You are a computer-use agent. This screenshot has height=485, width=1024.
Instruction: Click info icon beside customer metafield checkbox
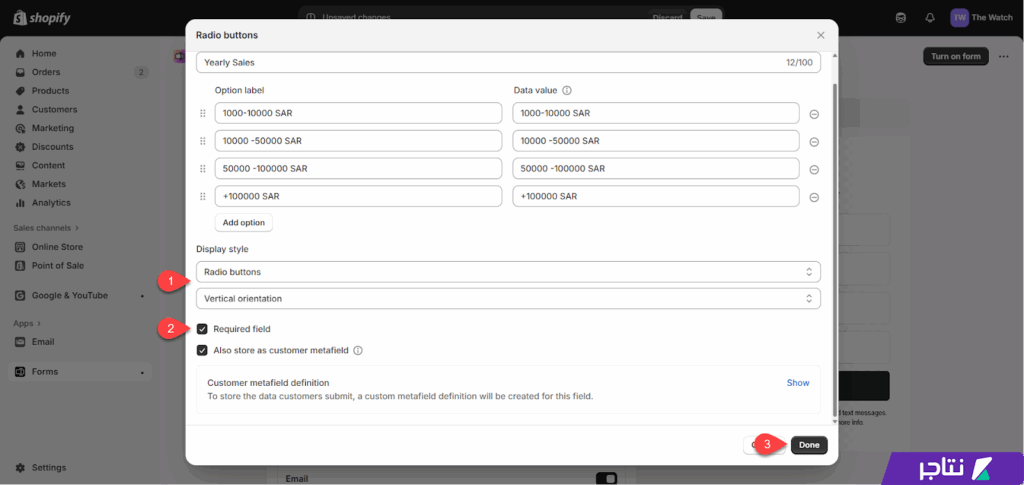[358, 351]
